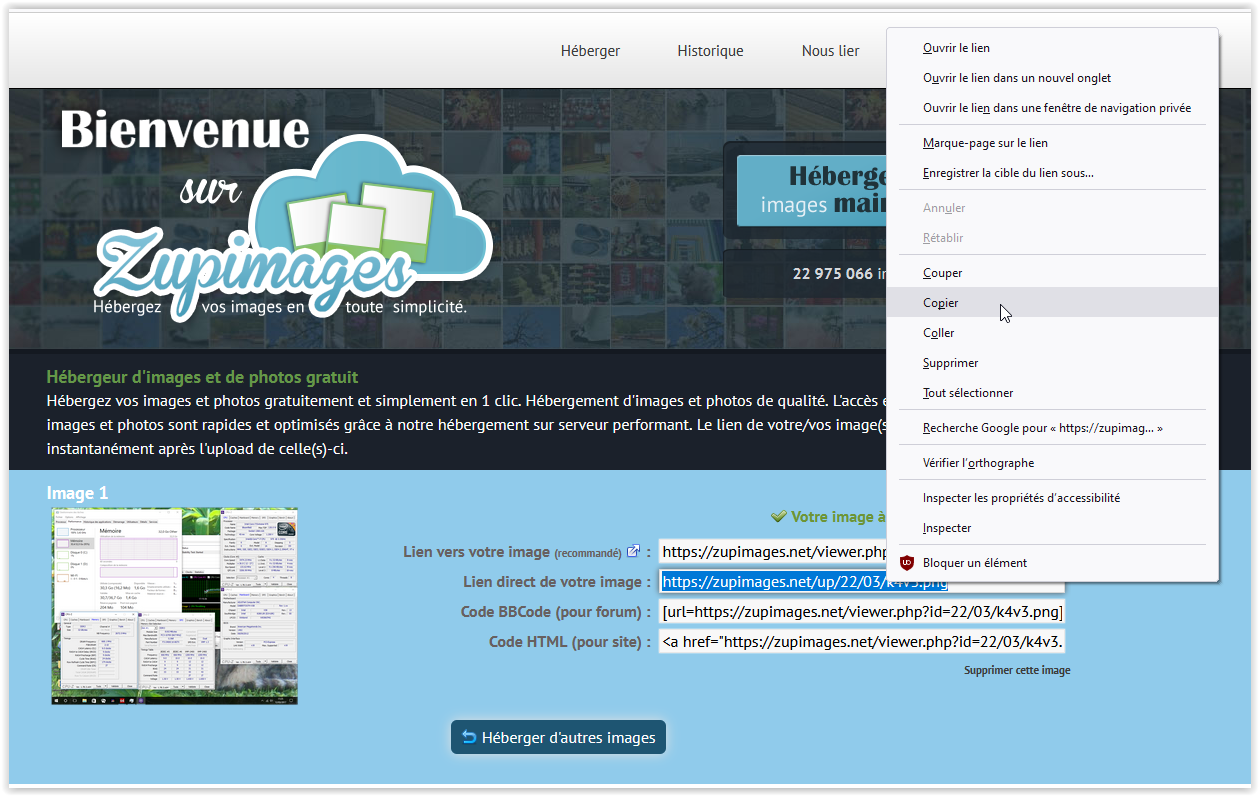Choose 'Ouvrir le lien' in context menu

tap(1052, 48)
